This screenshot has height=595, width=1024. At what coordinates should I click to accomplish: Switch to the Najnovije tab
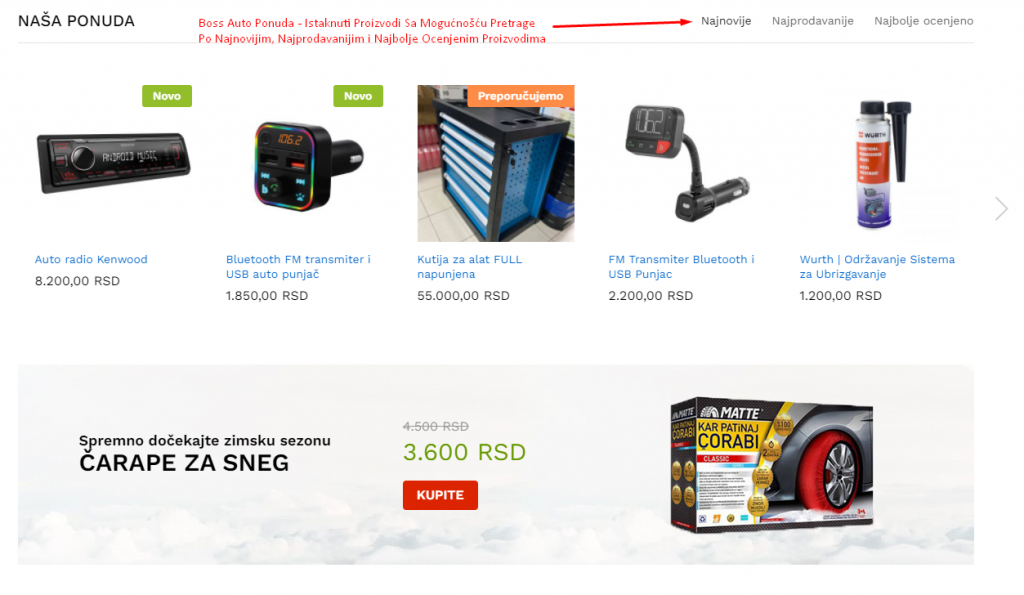pos(726,21)
